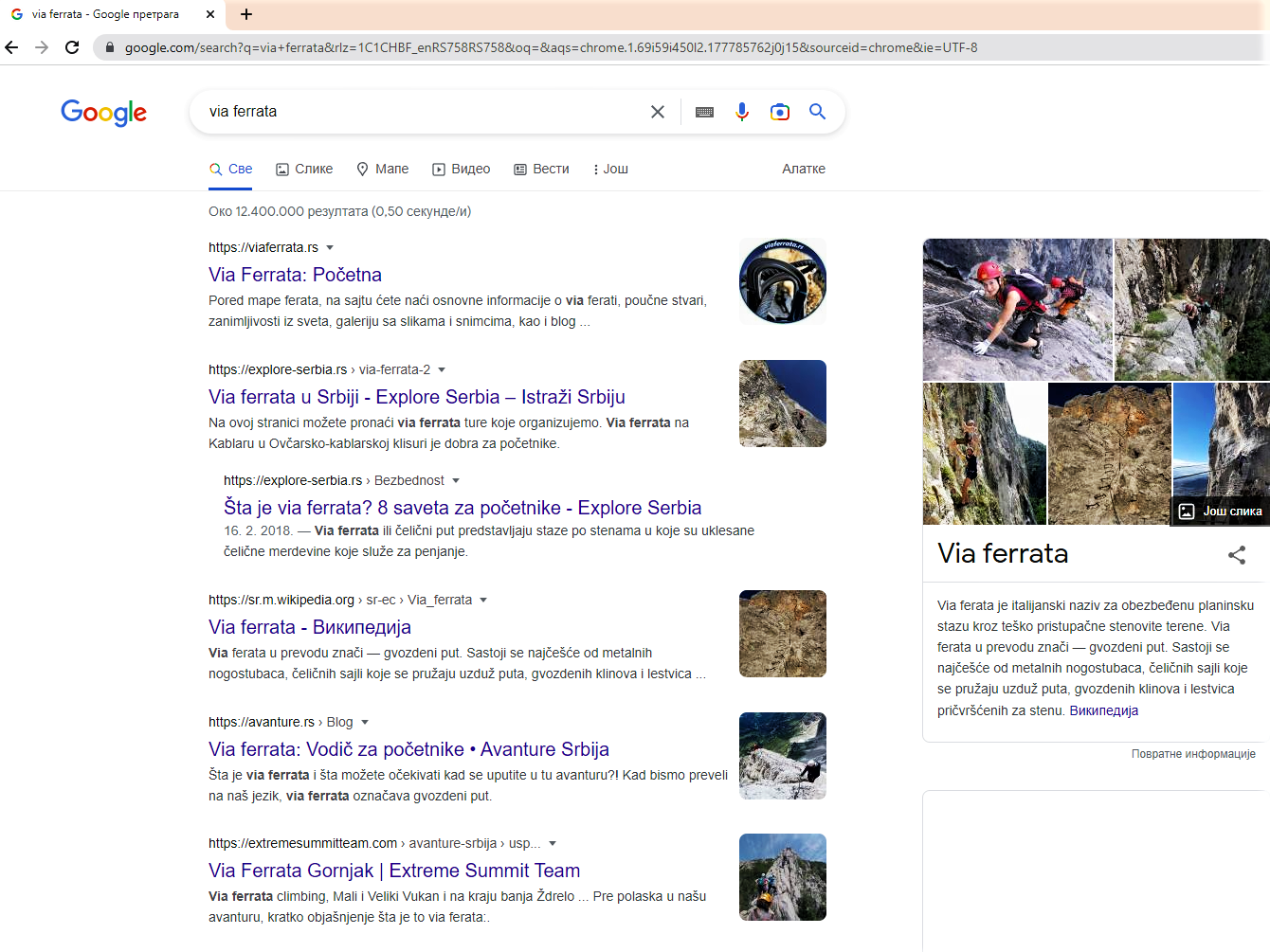Open top-right cliff image in knowledge panel

pos(1192,310)
